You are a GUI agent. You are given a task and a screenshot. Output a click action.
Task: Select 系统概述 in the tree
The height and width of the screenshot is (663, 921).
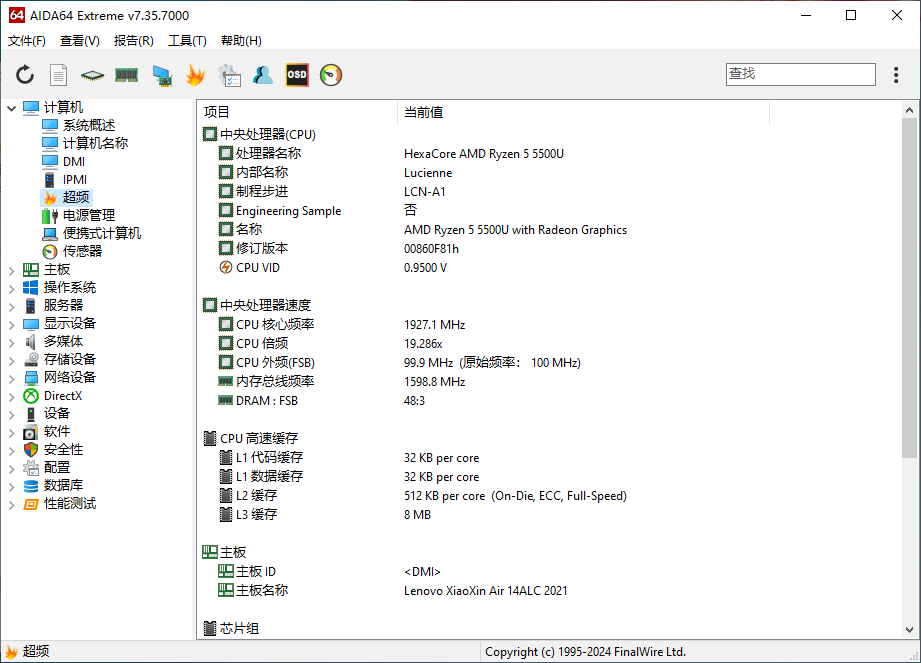[89, 125]
